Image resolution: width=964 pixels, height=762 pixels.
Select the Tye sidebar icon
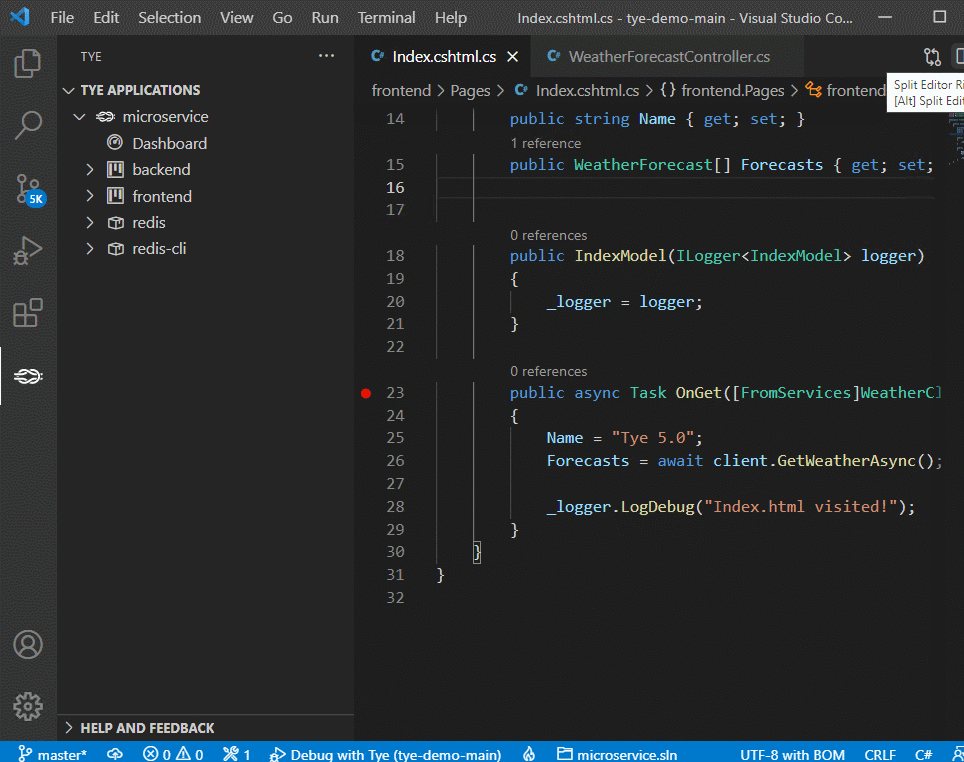click(x=27, y=375)
